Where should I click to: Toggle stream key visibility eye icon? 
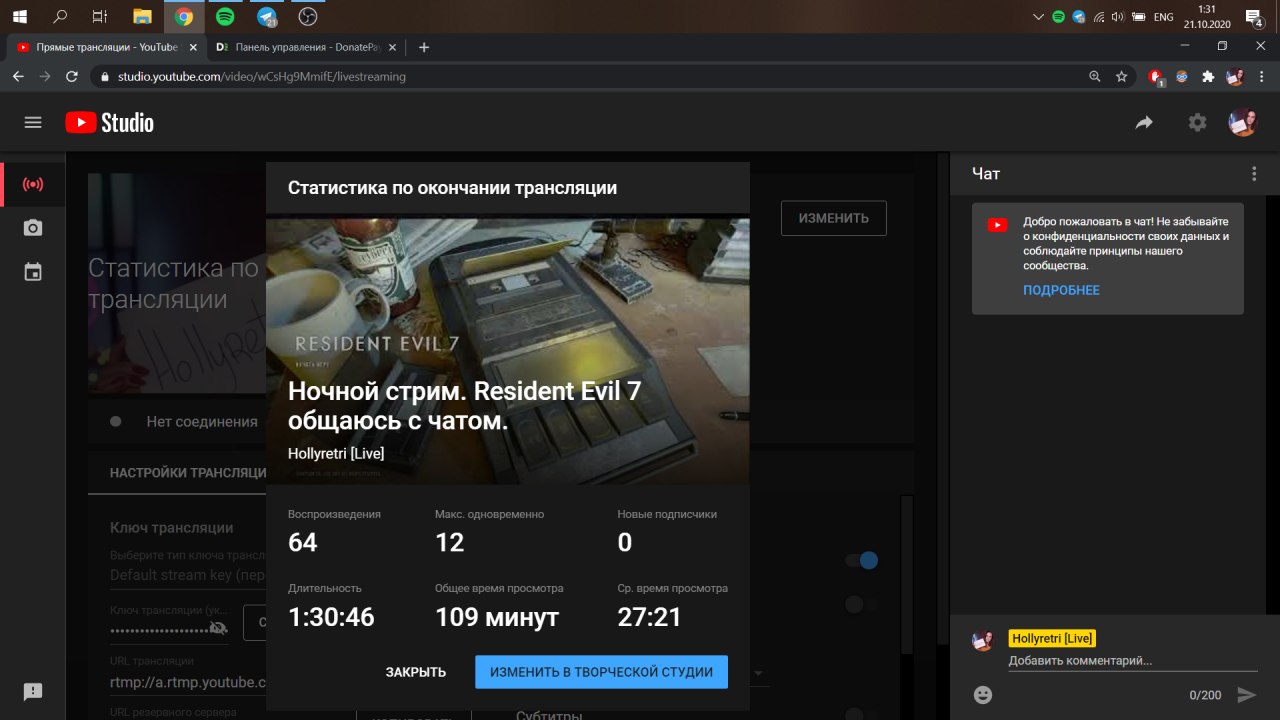(218, 627)
